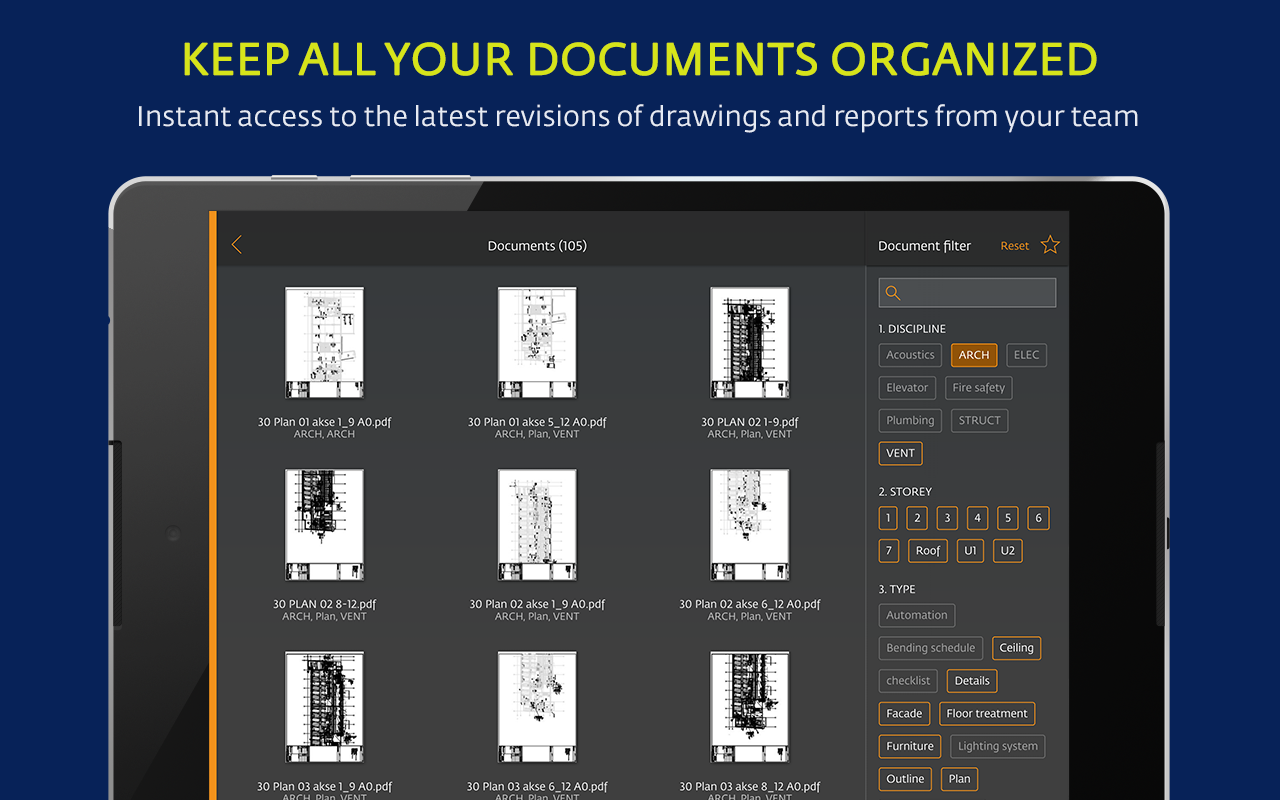Select the Fire safety discipline filter

coord(978,387)
